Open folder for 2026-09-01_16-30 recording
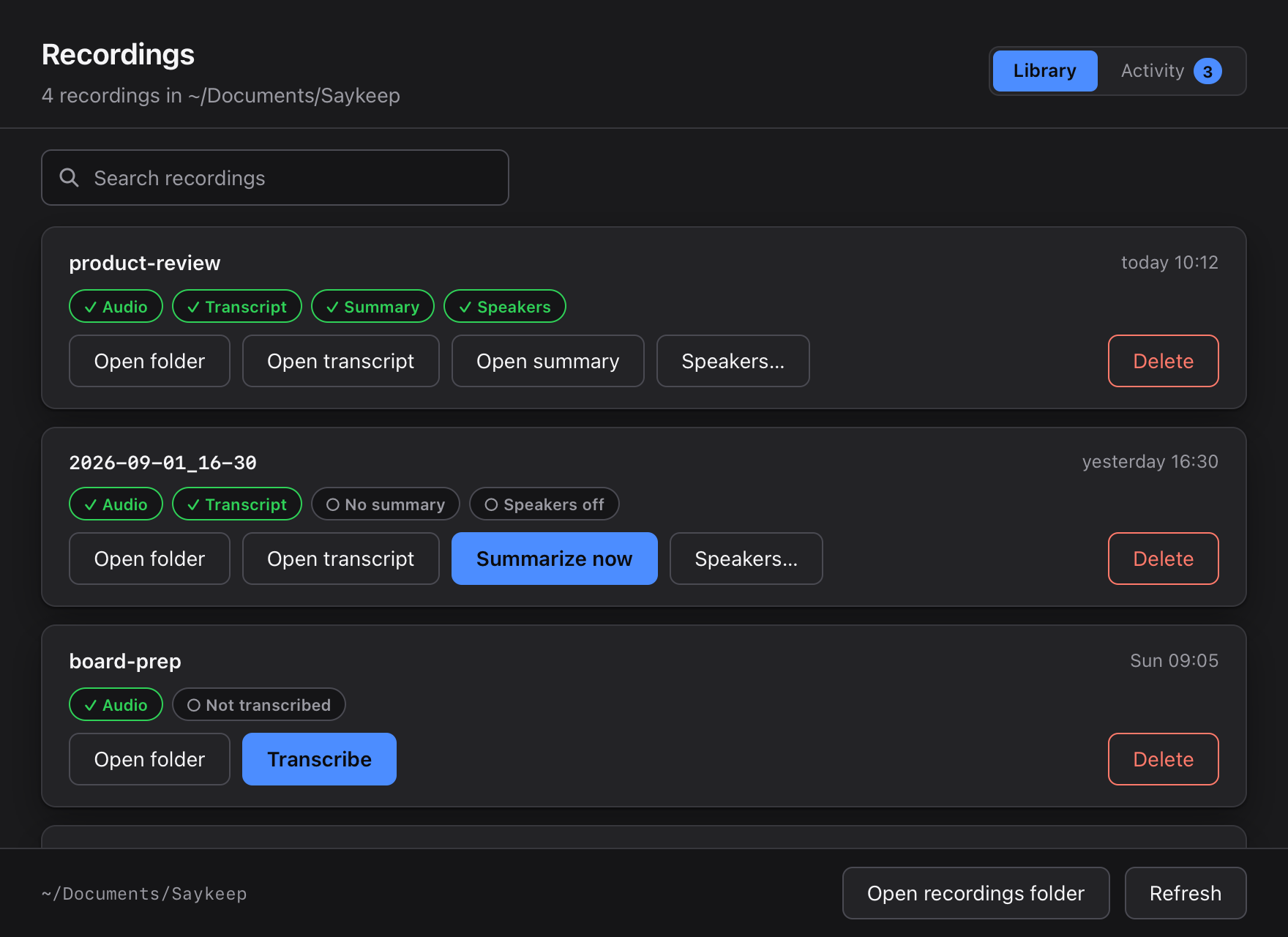 point(149,559)
